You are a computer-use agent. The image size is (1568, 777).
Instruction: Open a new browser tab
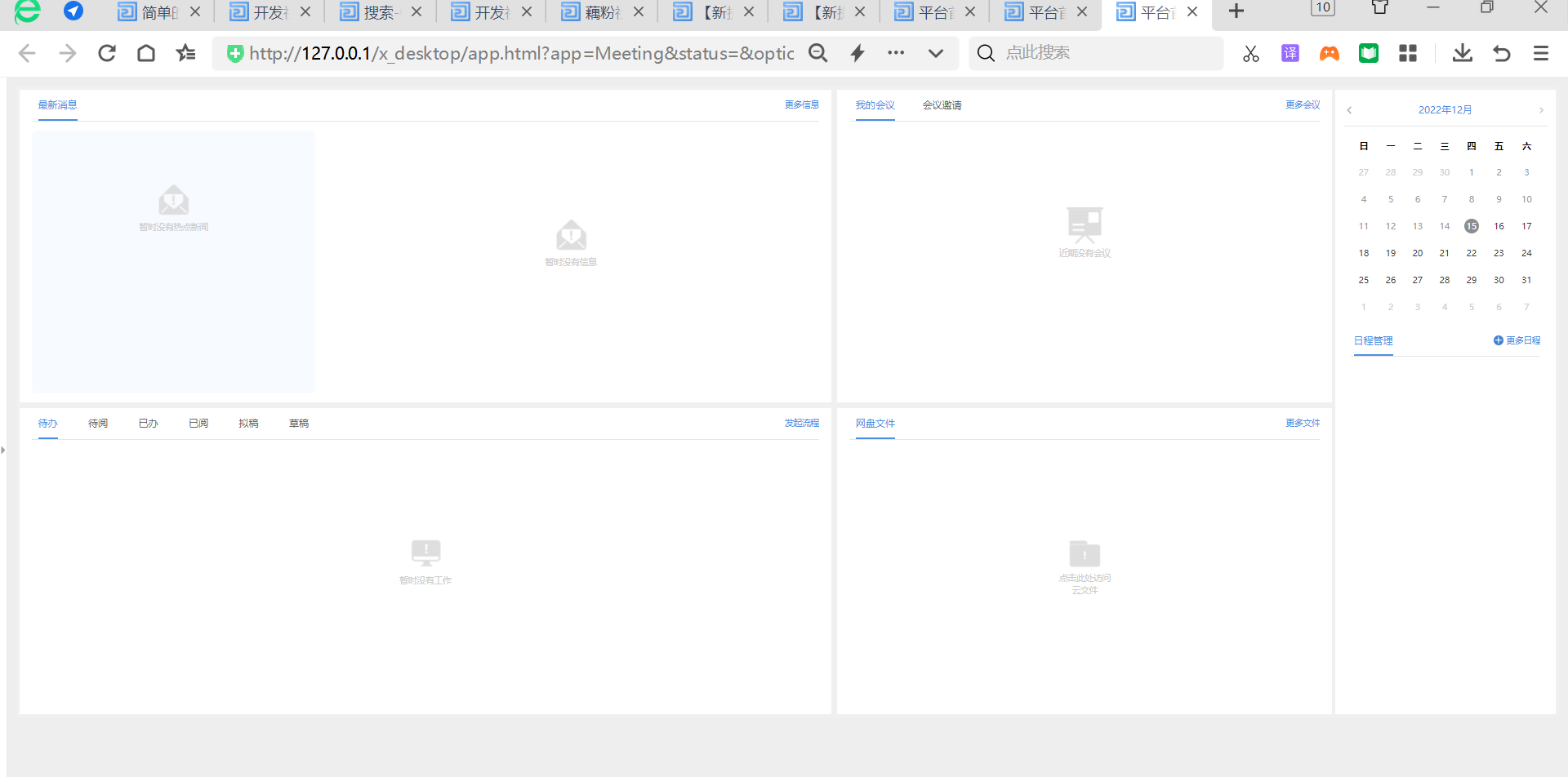tap(1236, 11)
